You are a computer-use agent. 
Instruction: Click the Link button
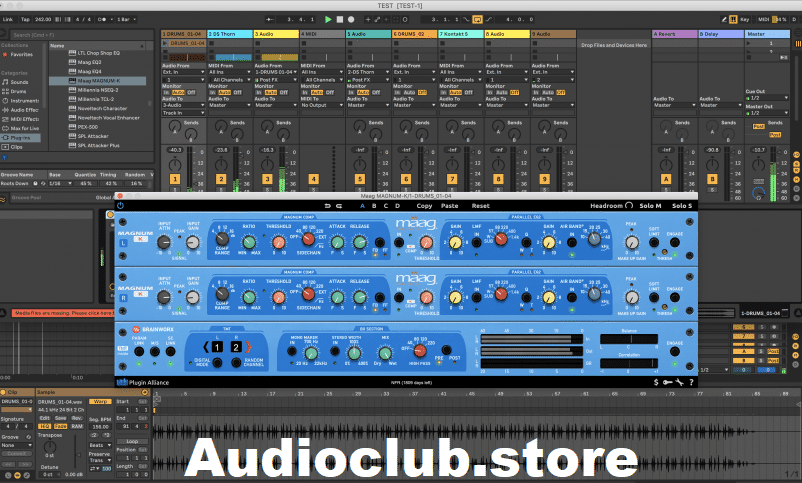(x=8, y=19)
